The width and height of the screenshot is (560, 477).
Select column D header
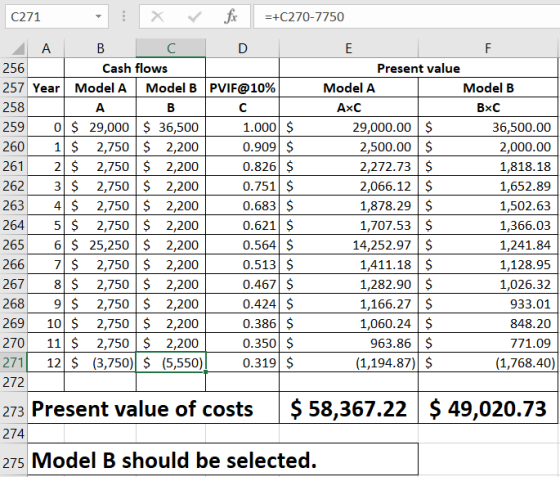click(242, 48)
